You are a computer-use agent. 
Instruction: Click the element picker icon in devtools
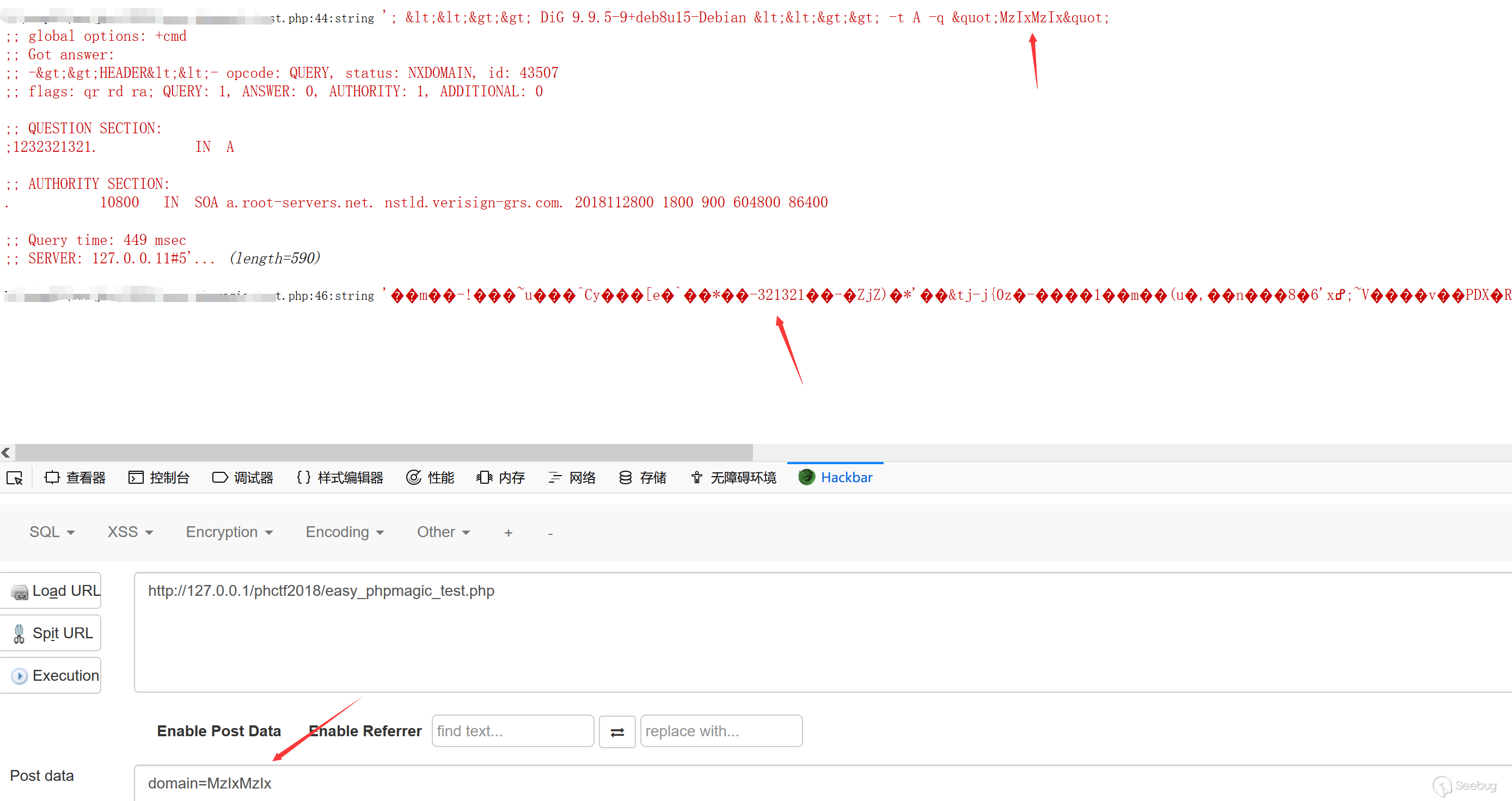point(15,478)
